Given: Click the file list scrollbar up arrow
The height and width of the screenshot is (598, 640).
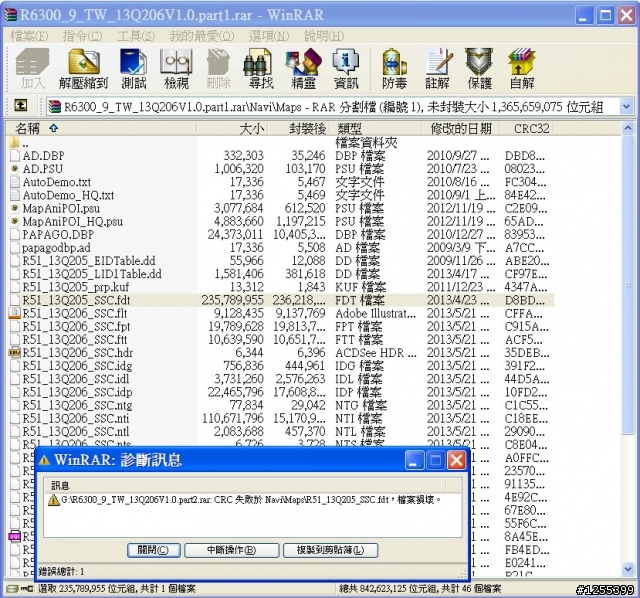Looking at the screenshot, I should (628, 128).
